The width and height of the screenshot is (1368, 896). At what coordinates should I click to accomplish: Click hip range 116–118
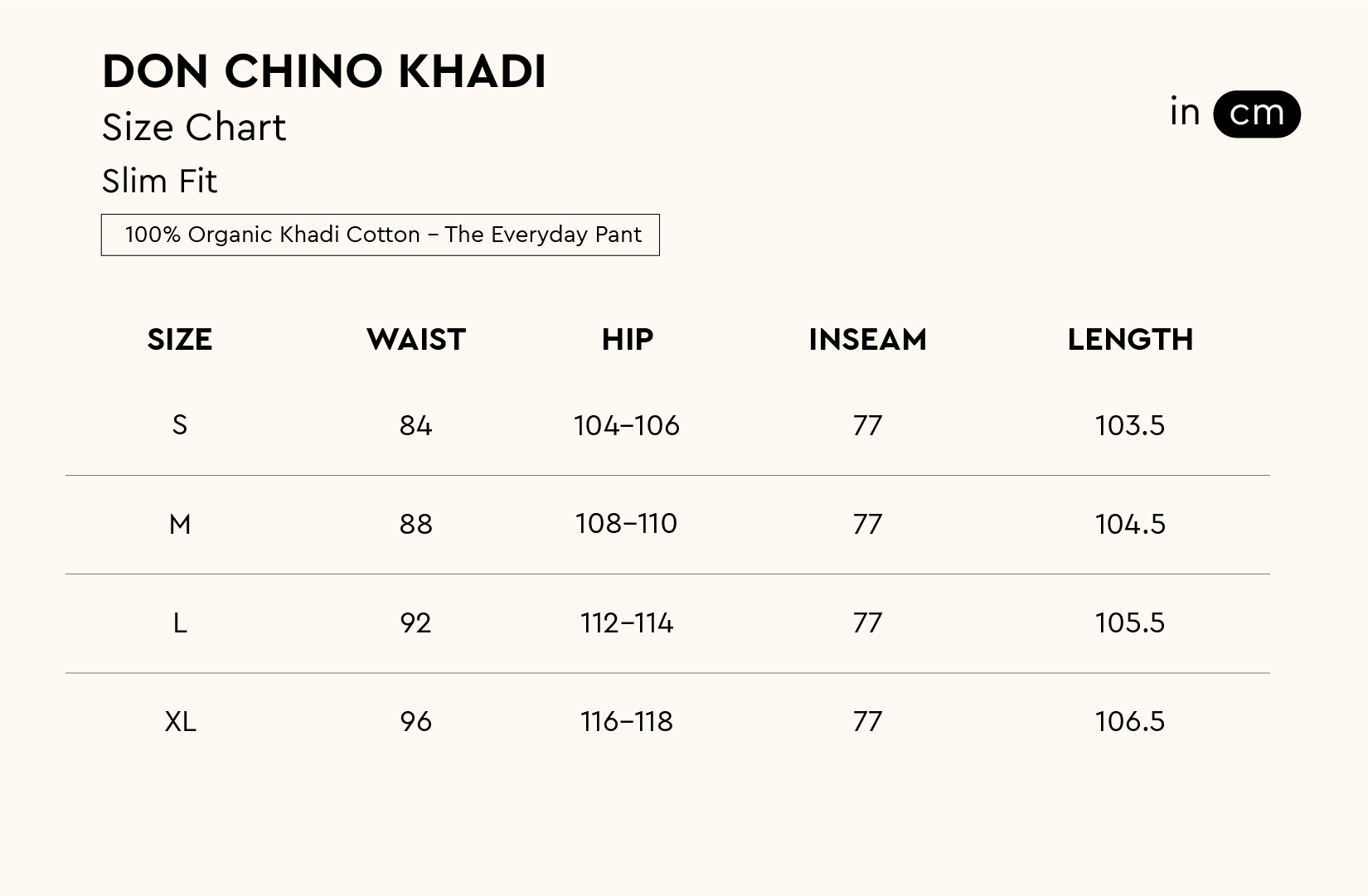pyautogui.click(x=627, y=721)
